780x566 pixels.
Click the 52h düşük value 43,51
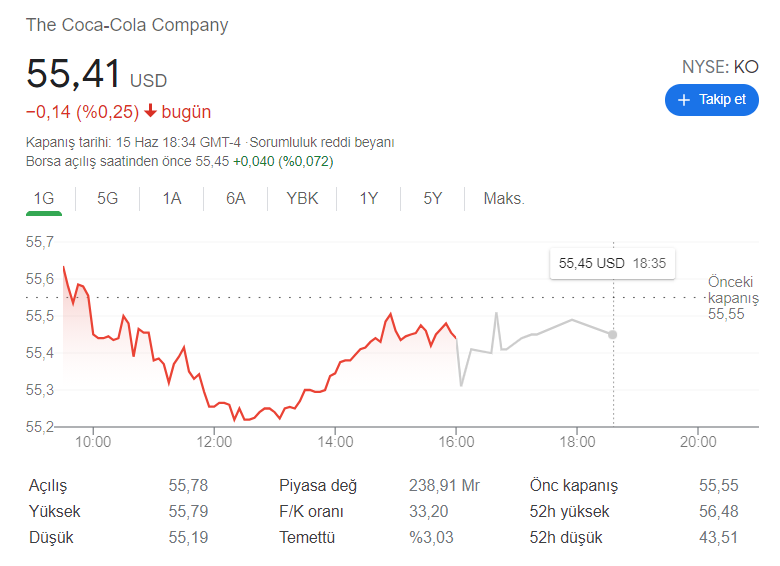[719, 537]
